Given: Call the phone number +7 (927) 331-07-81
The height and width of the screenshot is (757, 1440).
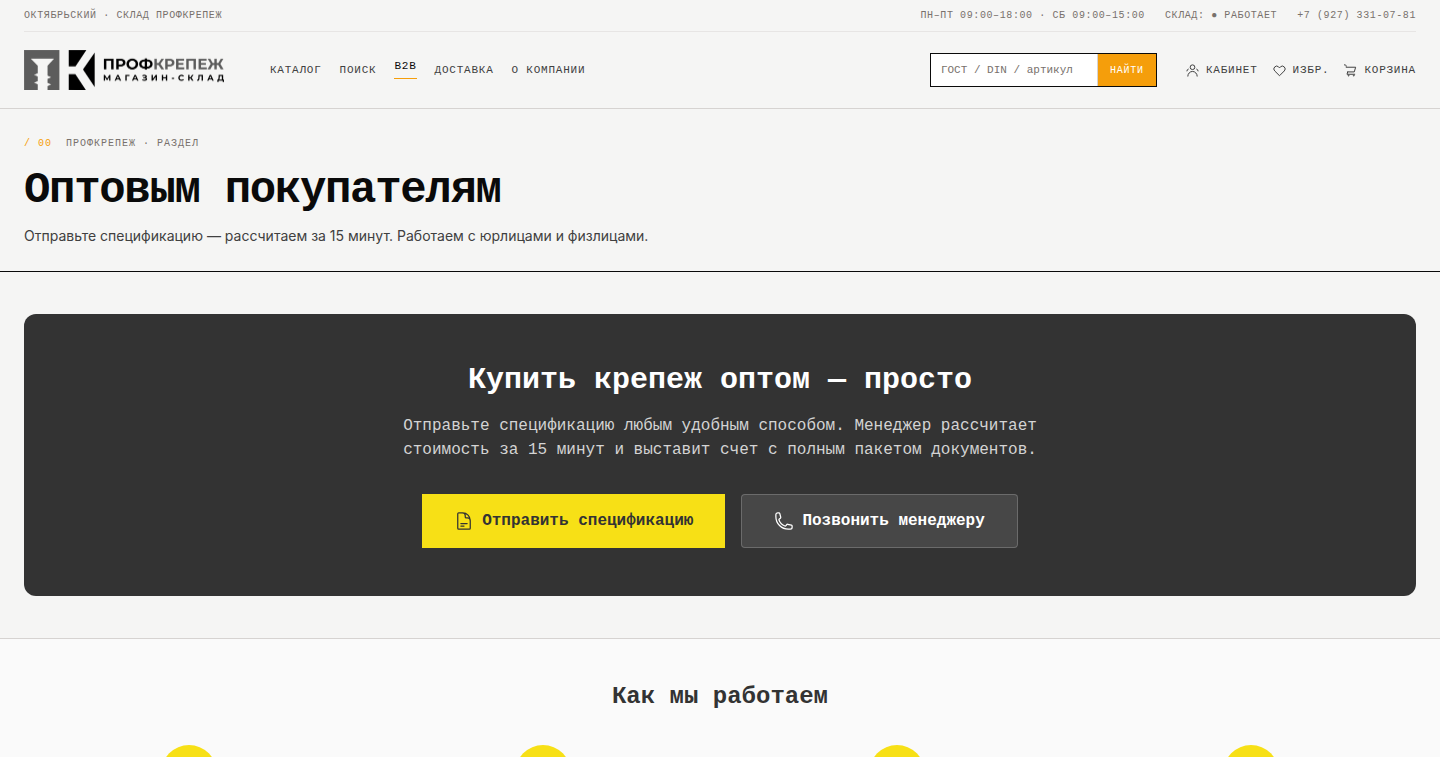Looking at the screenshot, I should [x=1356, y=15].
